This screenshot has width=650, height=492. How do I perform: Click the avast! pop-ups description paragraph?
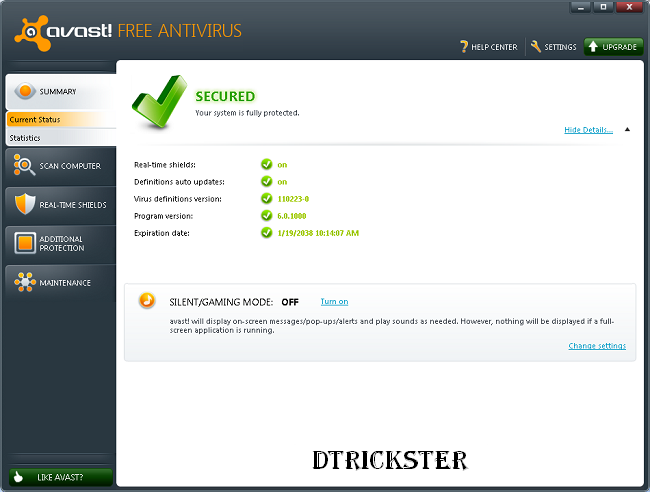[392, 325]
